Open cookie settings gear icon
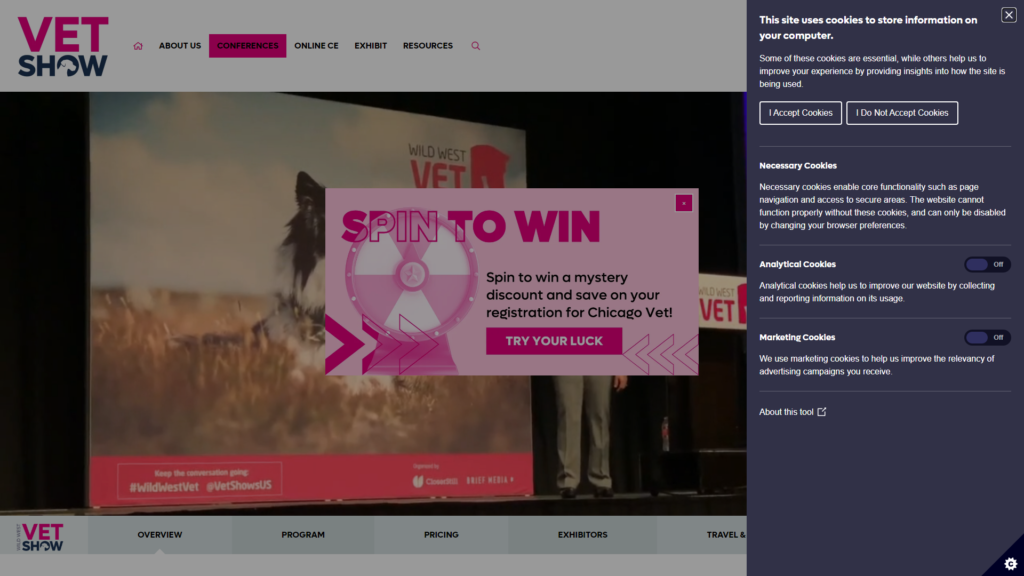 click(1010, 563)
